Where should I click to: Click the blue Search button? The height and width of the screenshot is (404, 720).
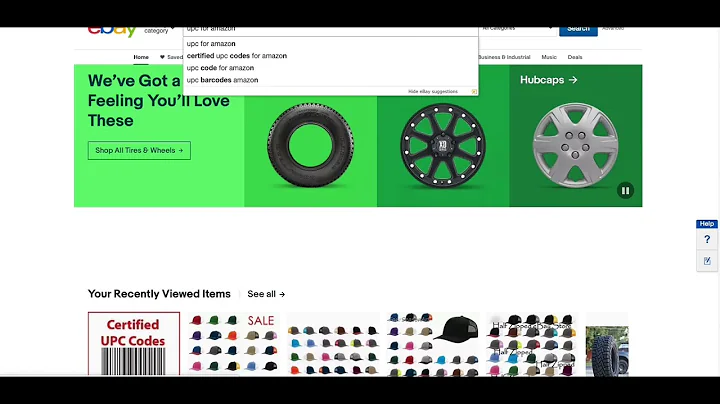(578, 31)
